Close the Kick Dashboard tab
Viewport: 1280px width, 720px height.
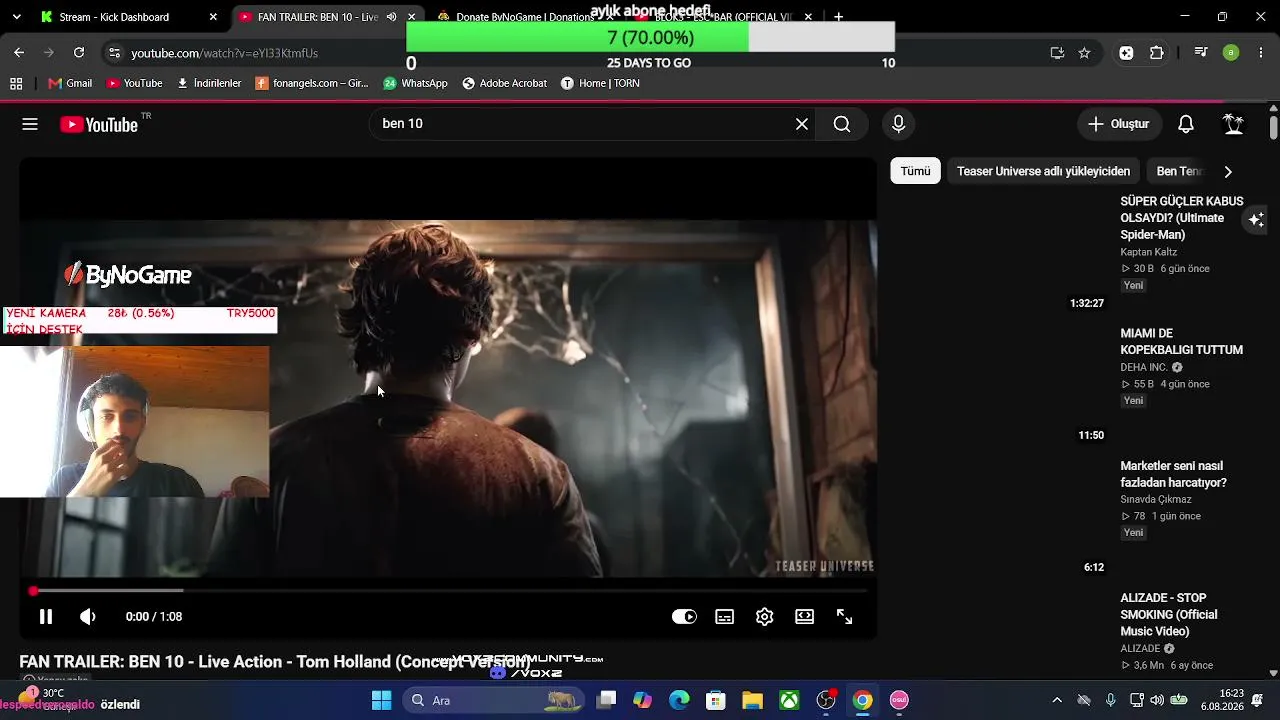click(x=213, y=17)
